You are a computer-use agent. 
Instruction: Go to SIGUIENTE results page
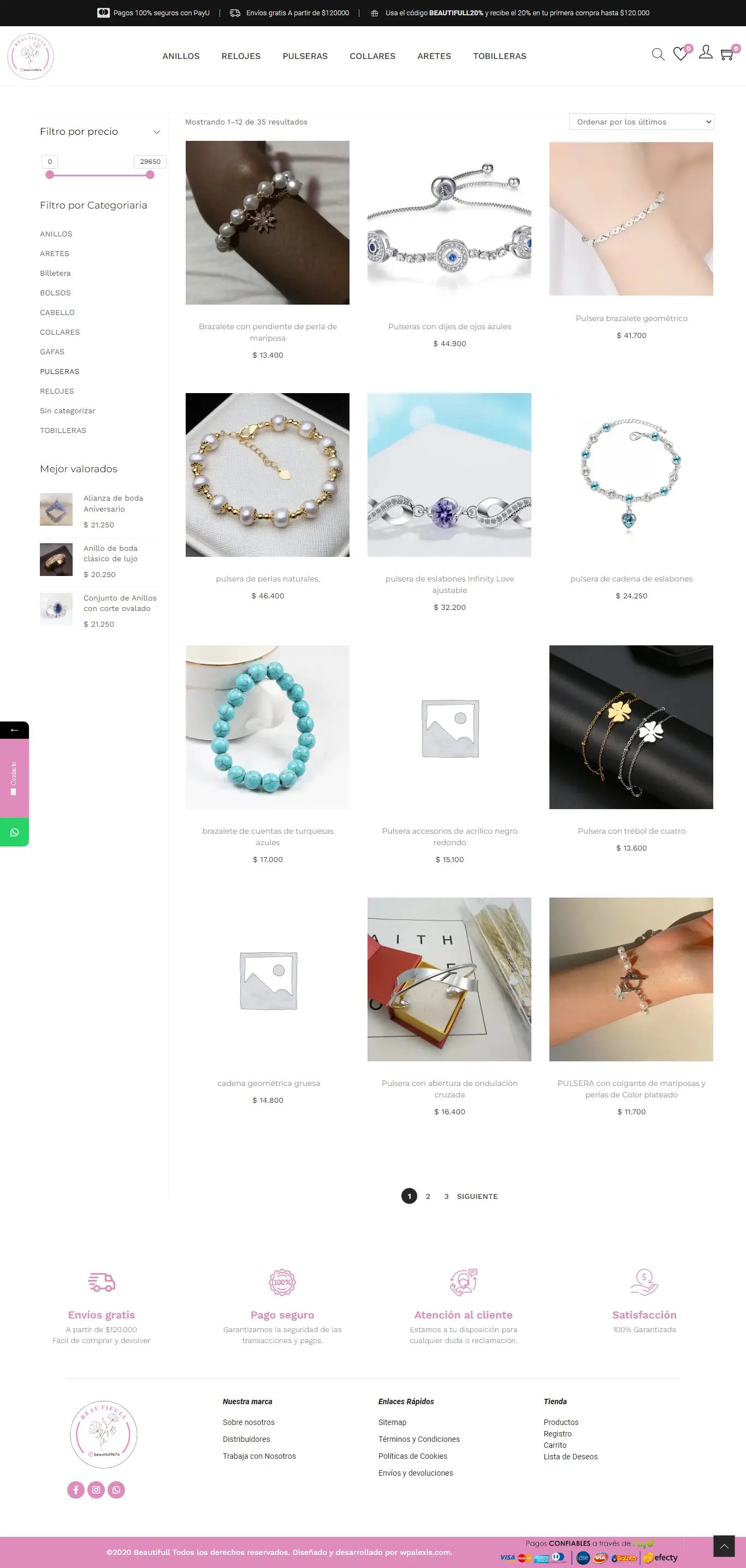477,1196
